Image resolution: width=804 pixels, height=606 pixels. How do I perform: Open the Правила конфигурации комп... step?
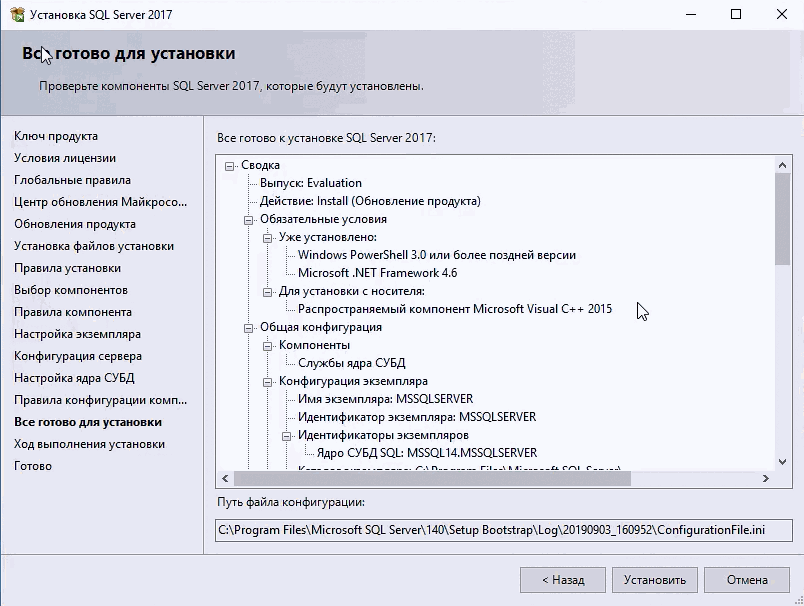click(x=100, y=400)
